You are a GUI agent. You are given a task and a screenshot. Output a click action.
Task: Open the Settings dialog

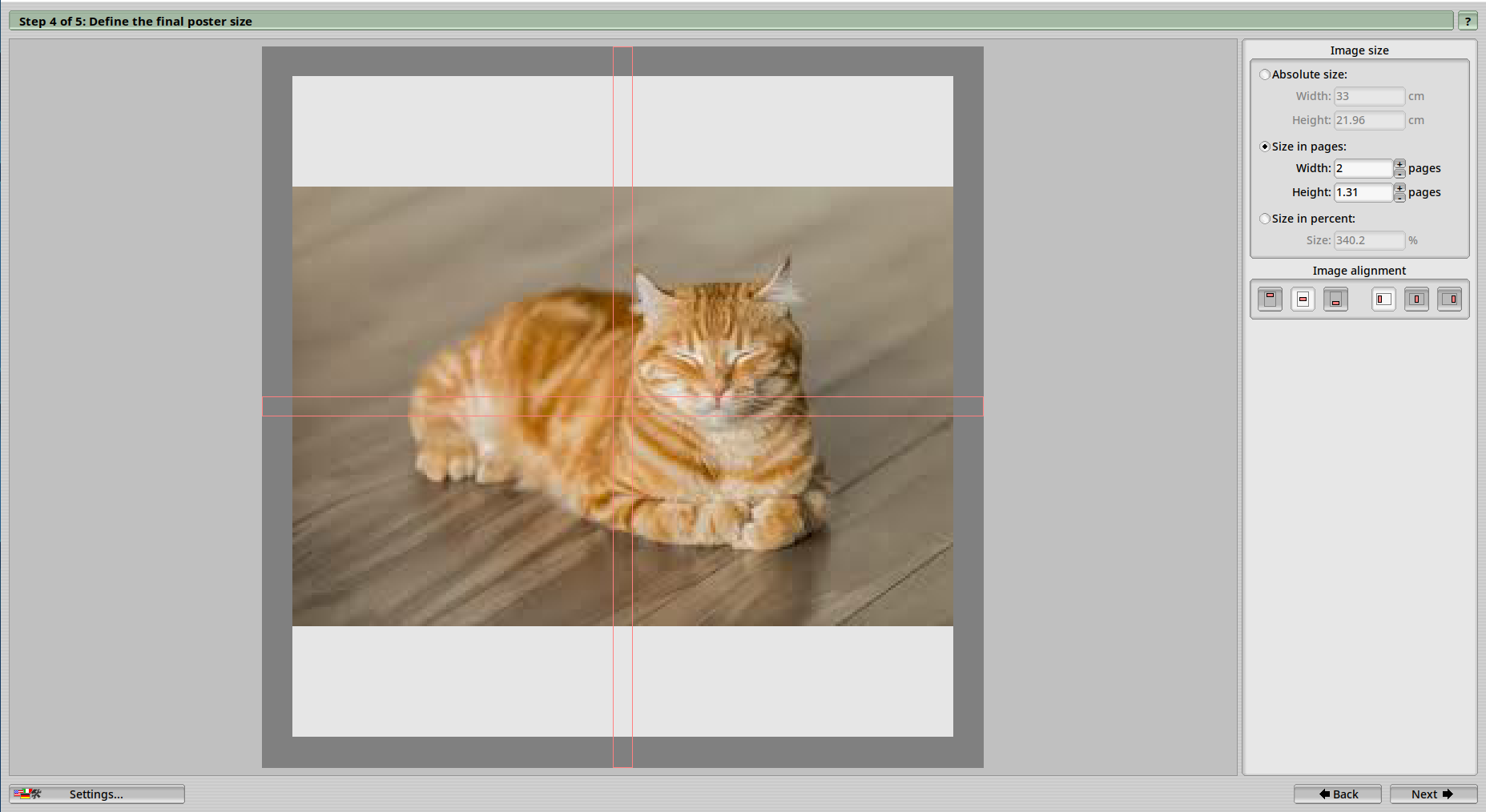click(x=97, y=794)
